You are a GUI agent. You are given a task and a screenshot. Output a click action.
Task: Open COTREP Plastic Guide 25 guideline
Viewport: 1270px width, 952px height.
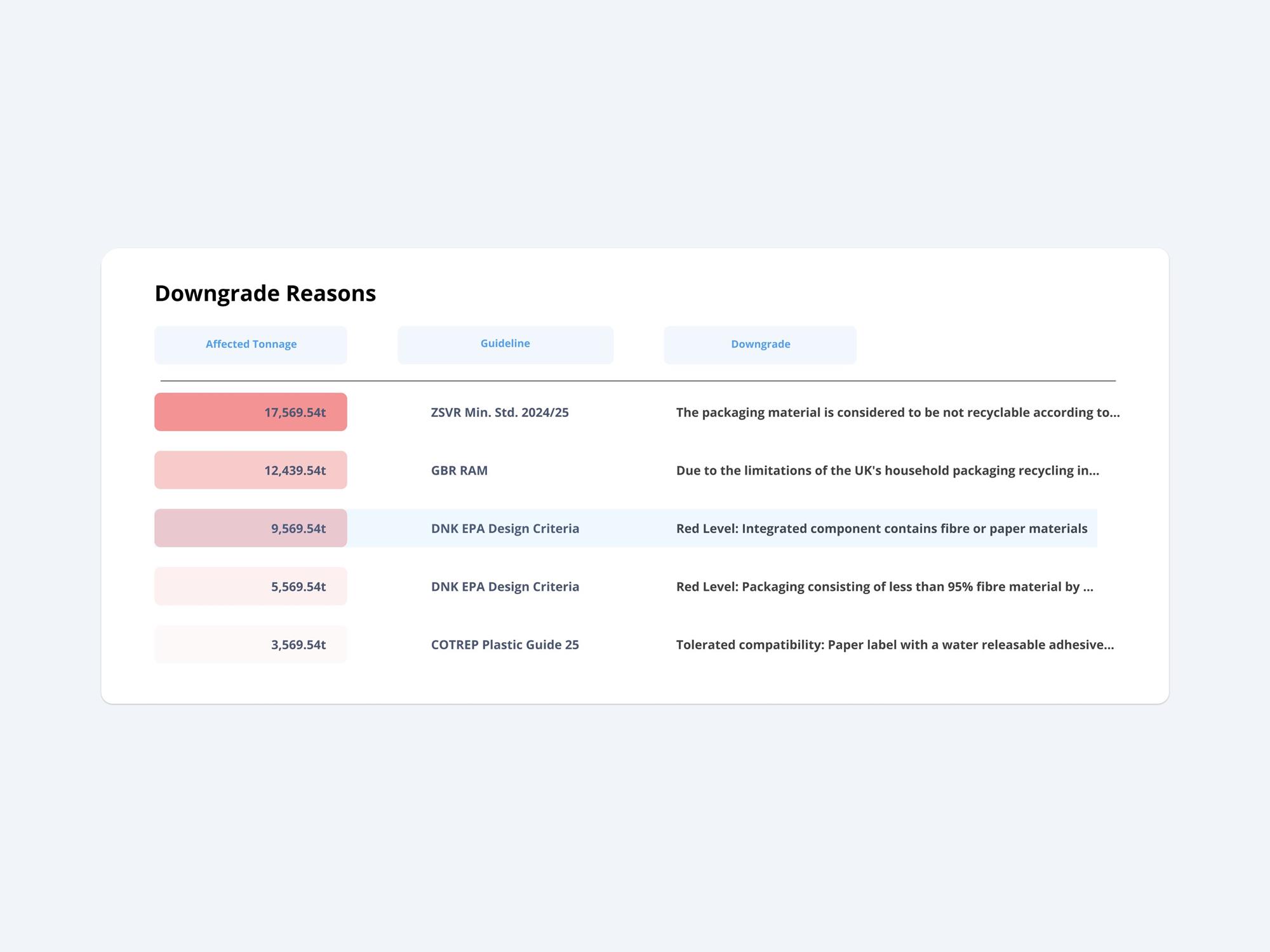505,645
